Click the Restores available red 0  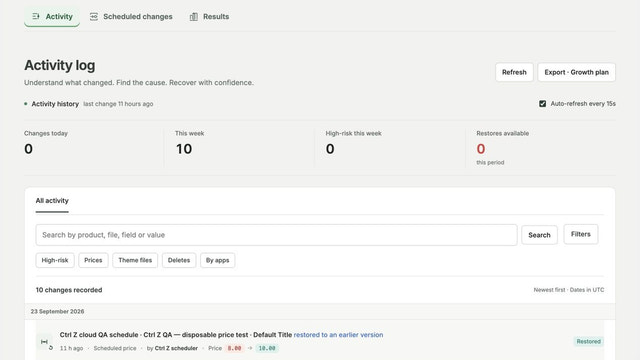(481, 149)
